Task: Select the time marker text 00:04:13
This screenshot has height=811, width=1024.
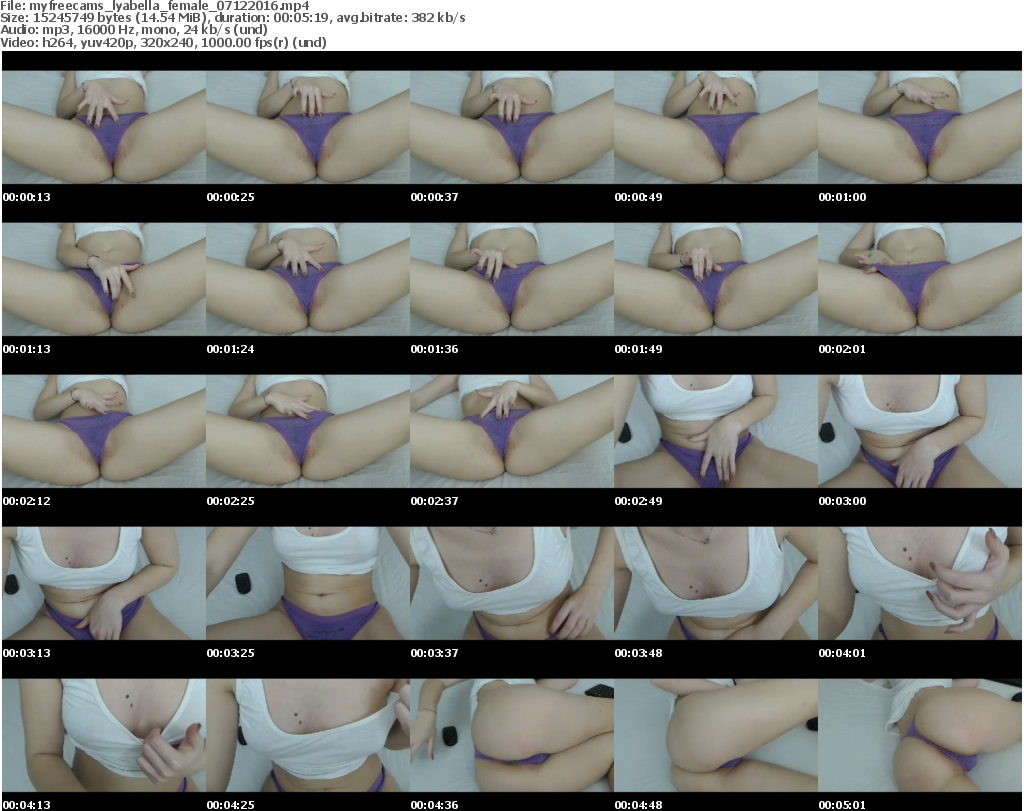Action: (x=27, y=805)
